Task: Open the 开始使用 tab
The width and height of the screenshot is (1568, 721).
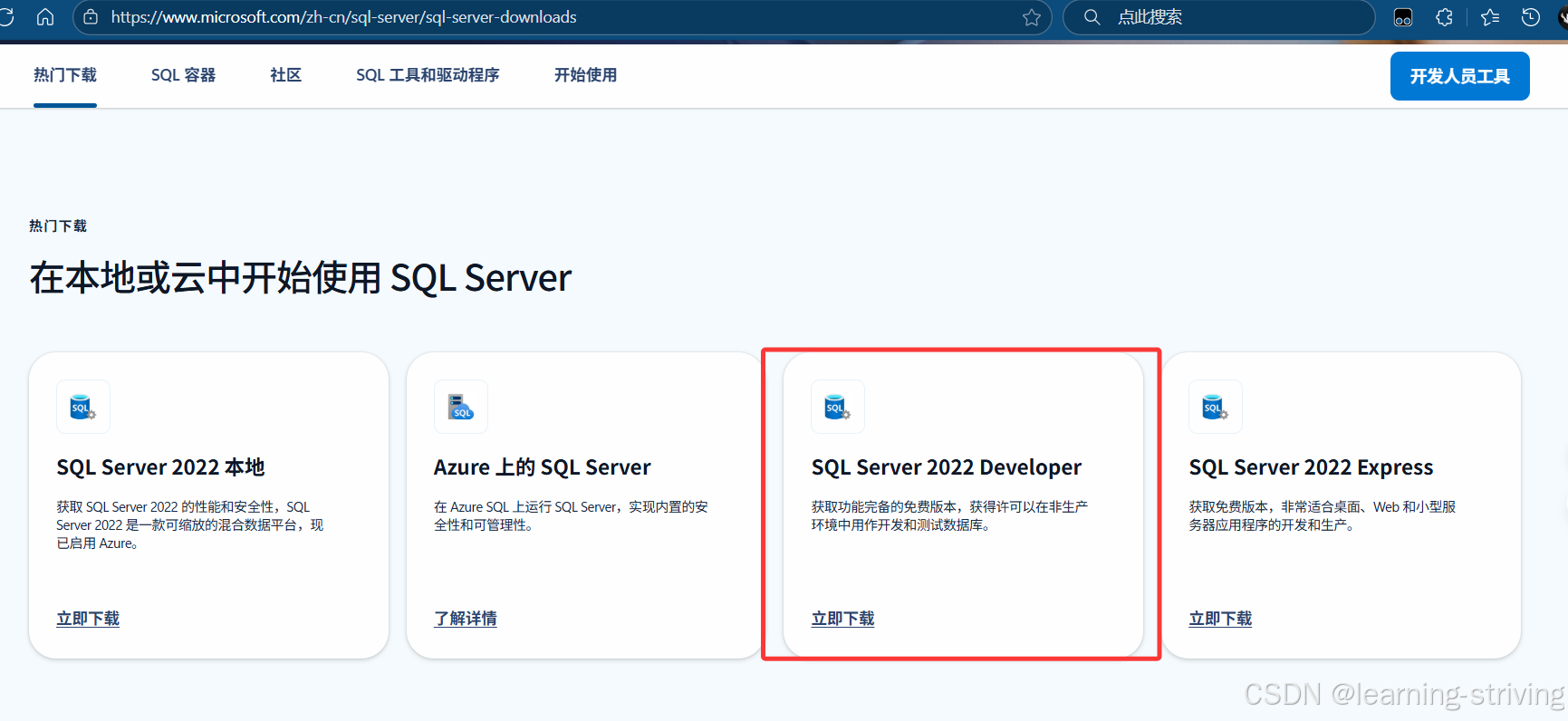Action: click(586, 75)
